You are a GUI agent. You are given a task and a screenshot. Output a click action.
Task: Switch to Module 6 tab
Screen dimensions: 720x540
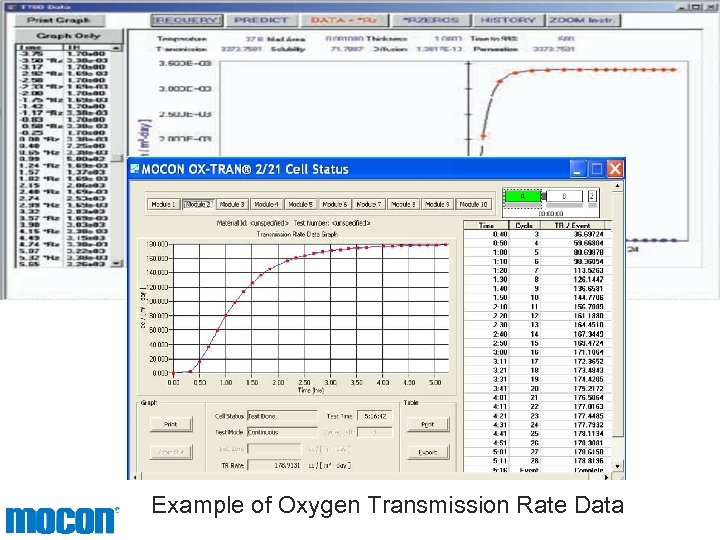coord(335,204)
